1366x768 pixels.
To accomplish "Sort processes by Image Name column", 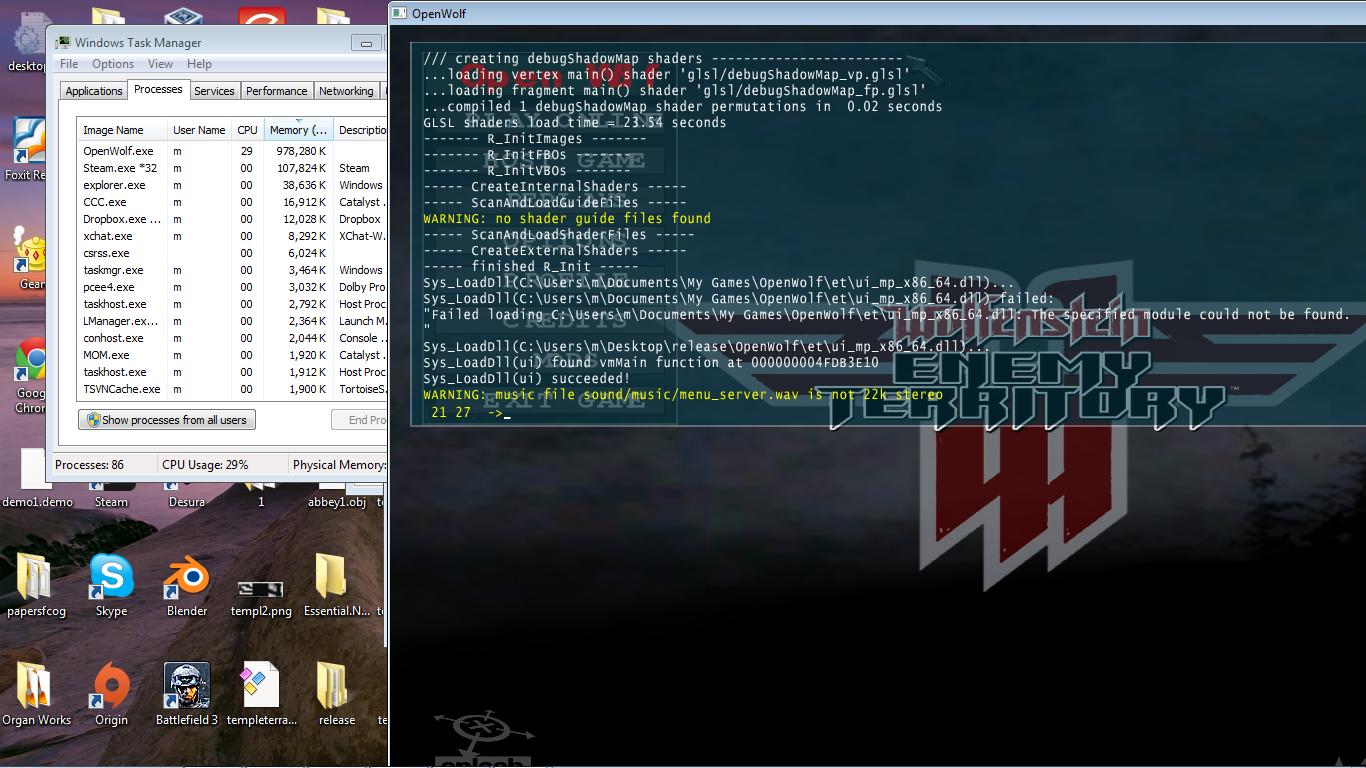I will [x=122, y=130].
